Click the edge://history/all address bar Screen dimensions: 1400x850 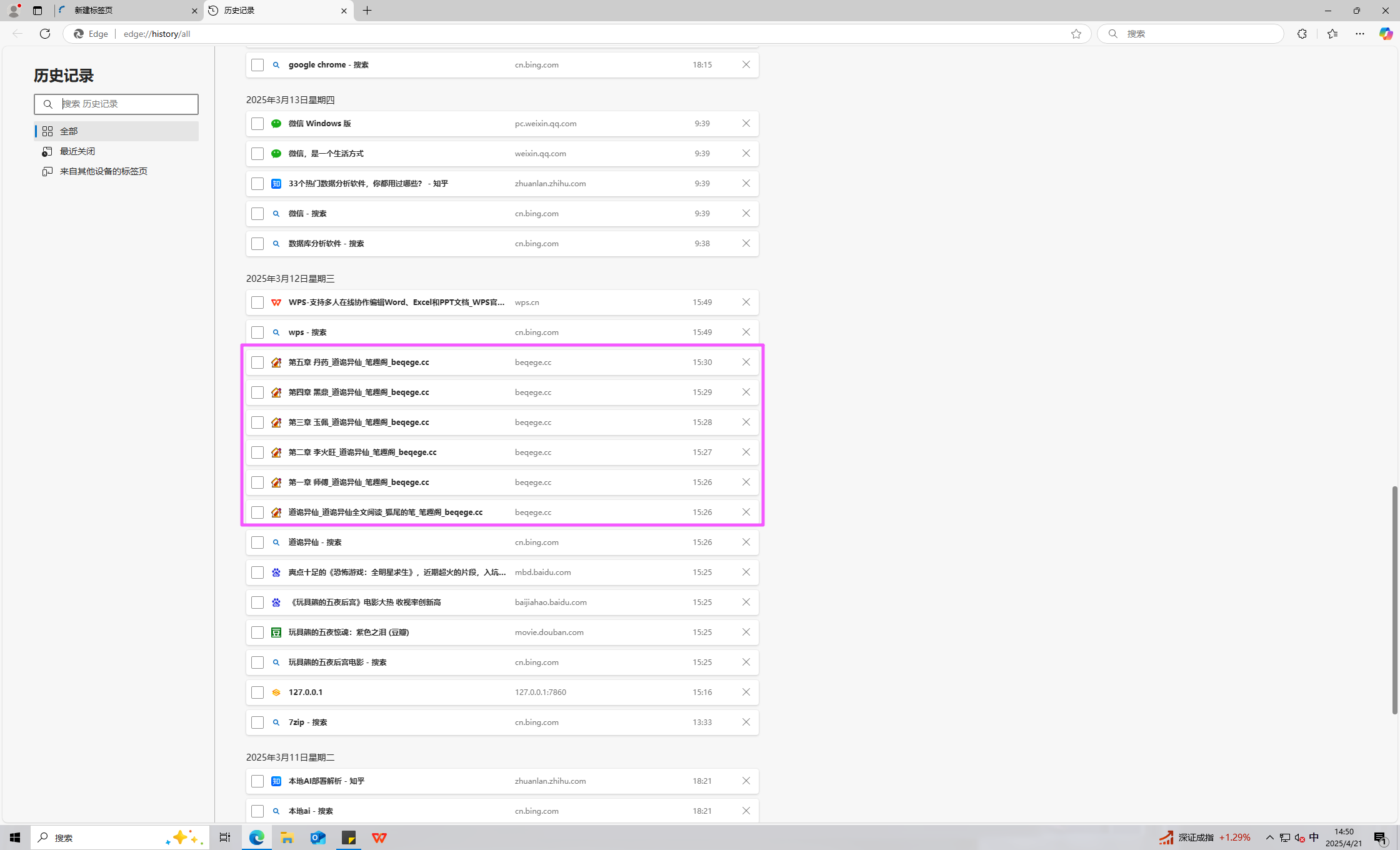tap(576, 34)
